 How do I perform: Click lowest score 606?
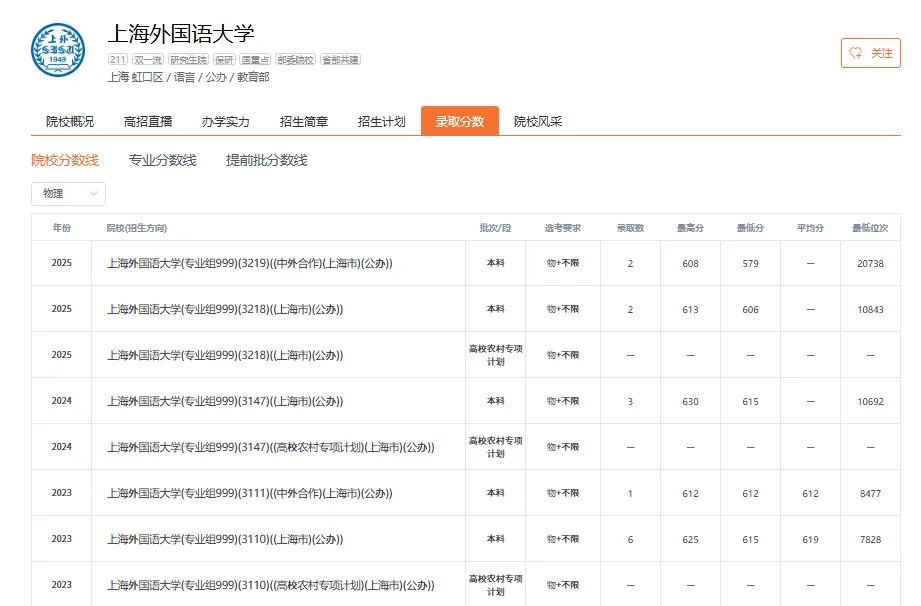coord(750,309)
